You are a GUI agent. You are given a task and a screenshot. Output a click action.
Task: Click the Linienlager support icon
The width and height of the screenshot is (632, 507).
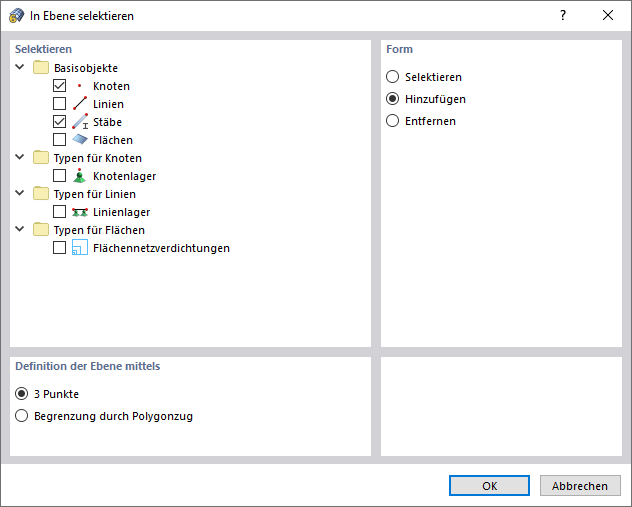point(80,212)
